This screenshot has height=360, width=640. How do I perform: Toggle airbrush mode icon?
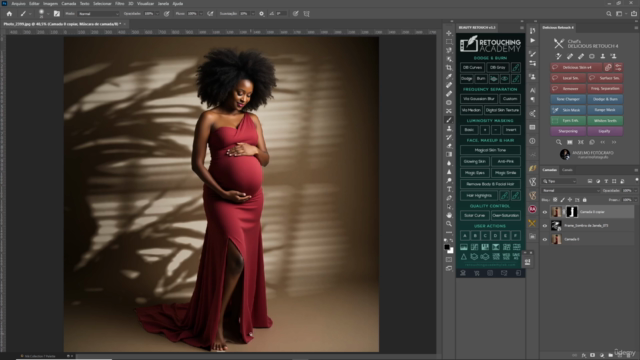click(210, 13)
